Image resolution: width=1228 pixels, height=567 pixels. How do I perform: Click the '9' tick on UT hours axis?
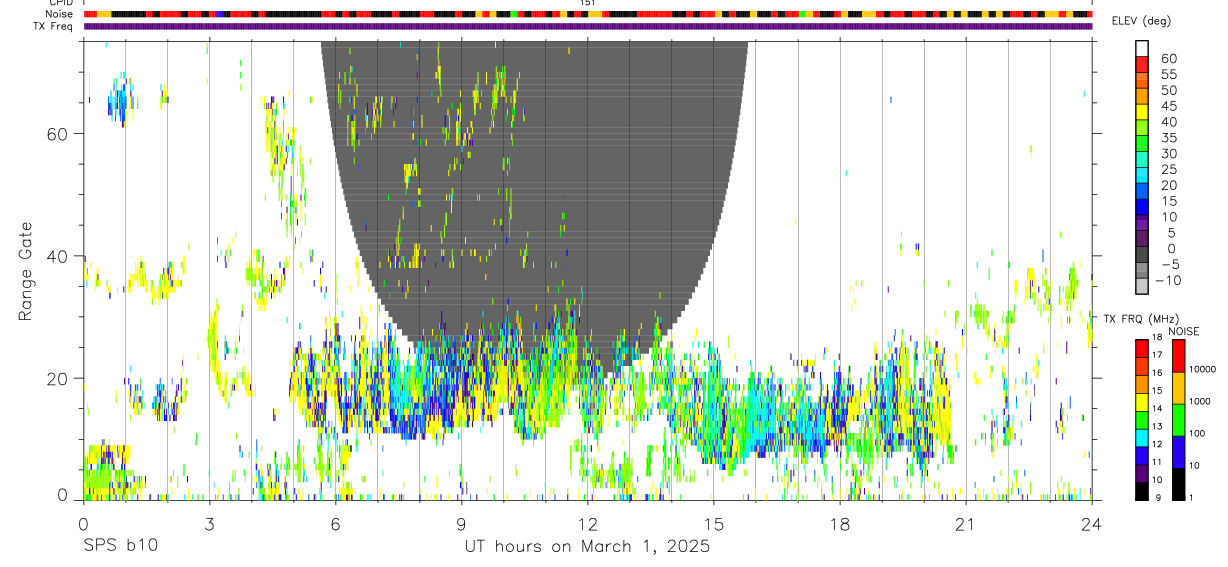click(x=461, y=522)
